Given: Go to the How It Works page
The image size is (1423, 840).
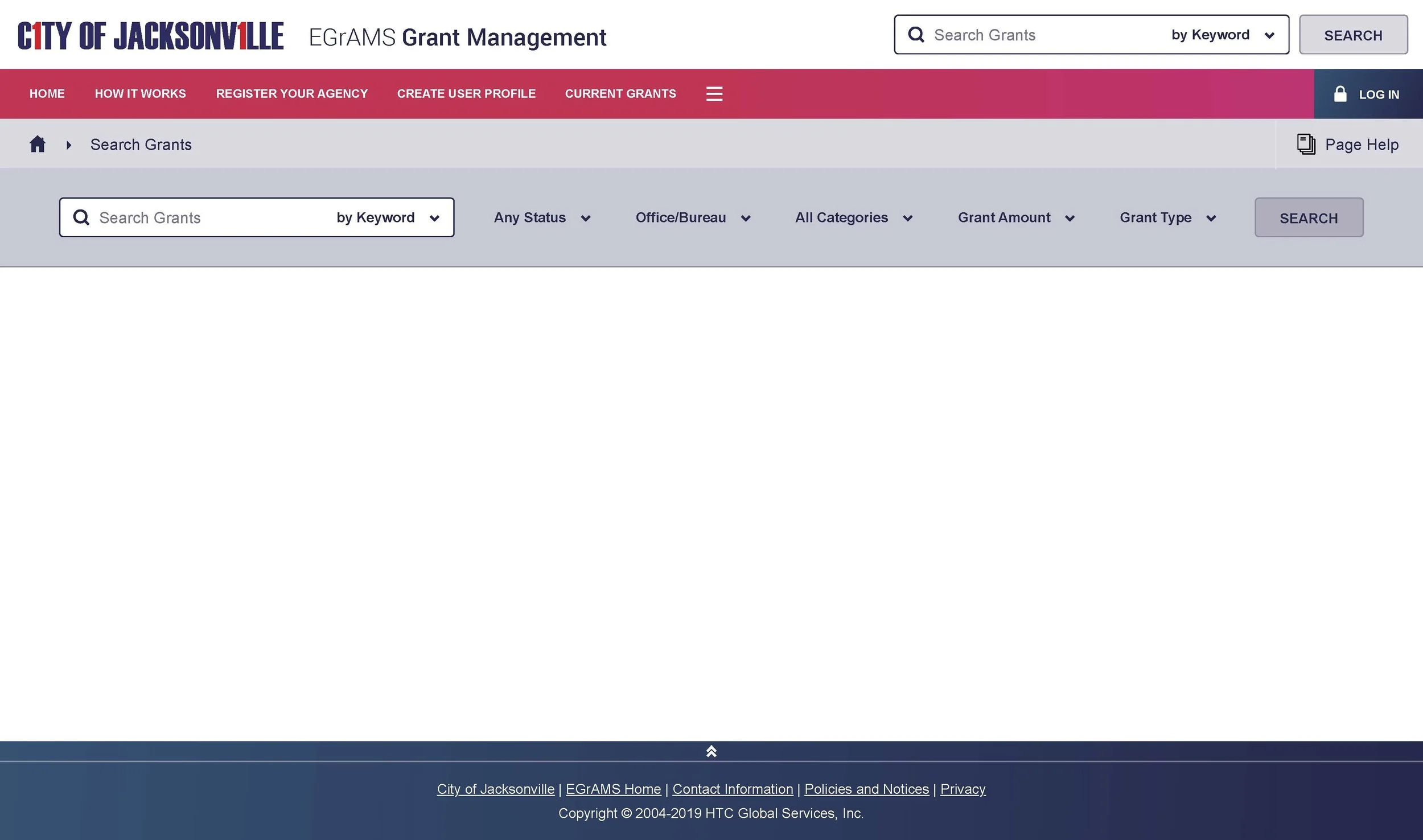Looking at the screenshot, I should point(140,94).
